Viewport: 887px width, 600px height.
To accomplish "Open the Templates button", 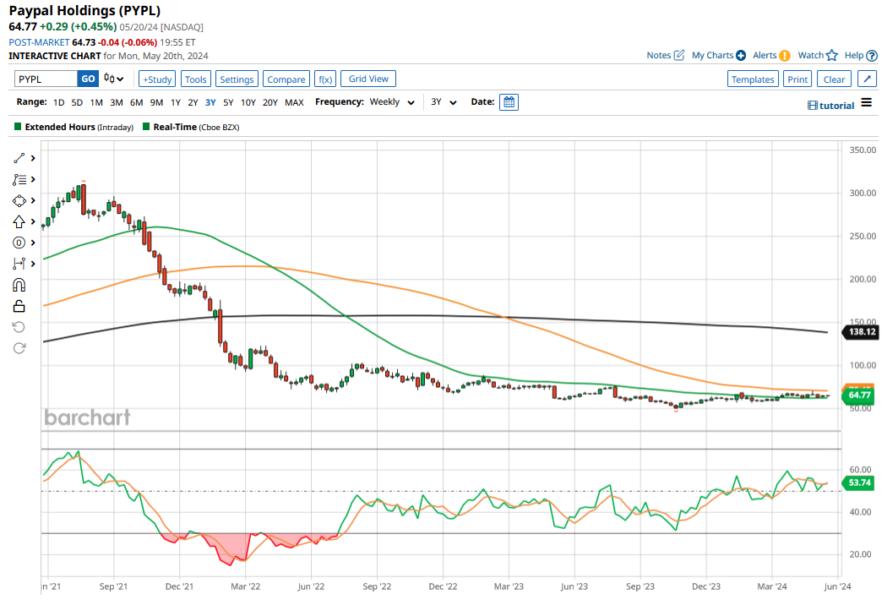I will (x=752, y=79).
